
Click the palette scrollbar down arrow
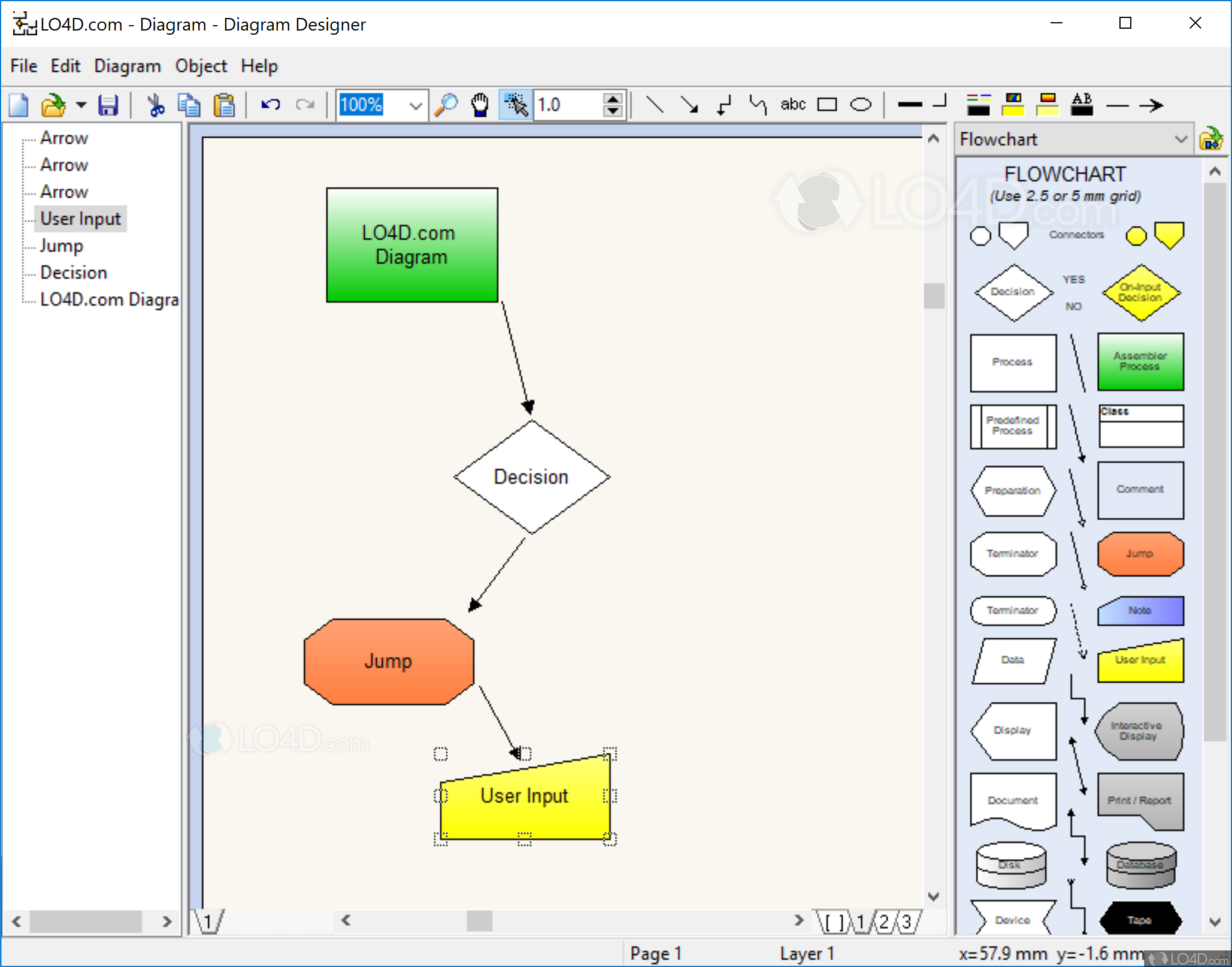pyautogui.click(x=1215, y=922)
